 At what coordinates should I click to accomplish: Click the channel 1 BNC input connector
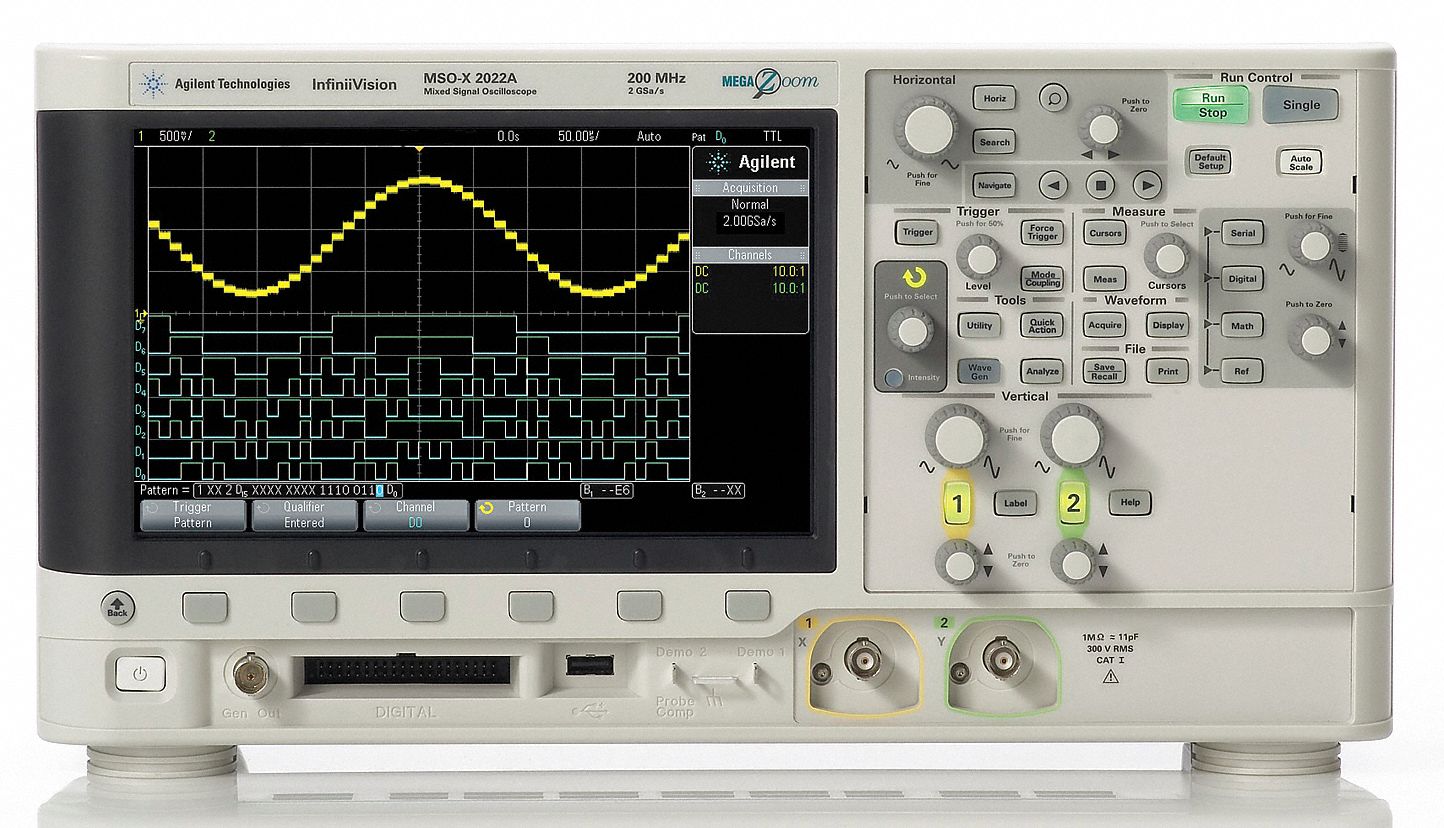pos(861,657)
